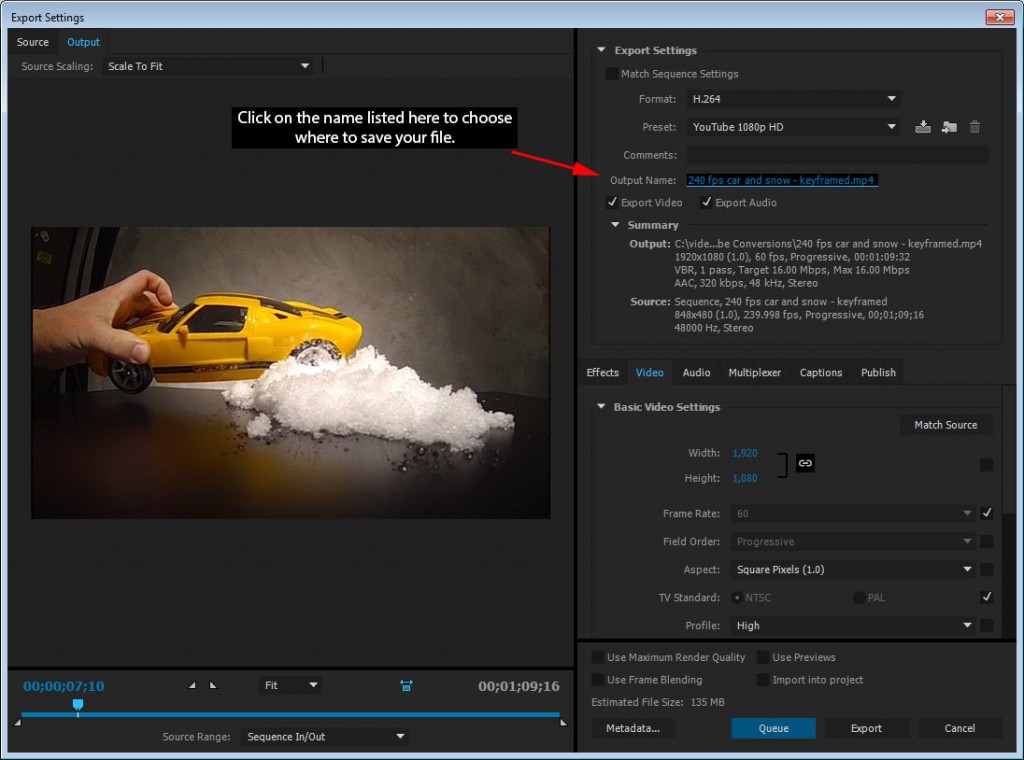Open the Preset dropdown YouTube 1080p HD

click(793, 127)
